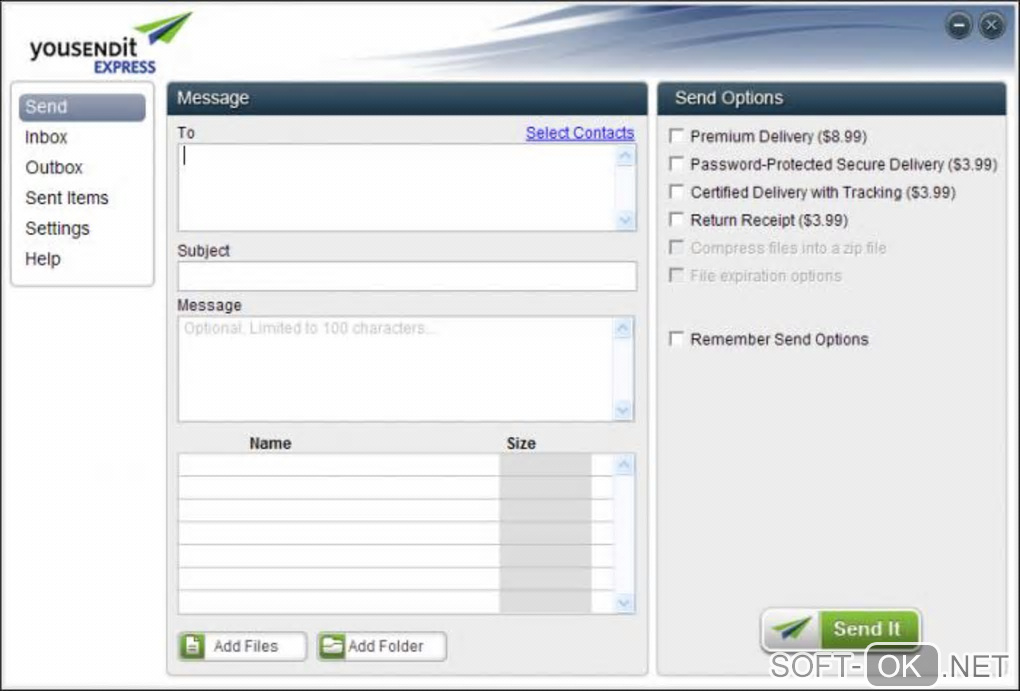Viewport: 1020px width, 691px height.
Task: Click the Add Files button
Action: pyautogui.click(x=242, y=646)
